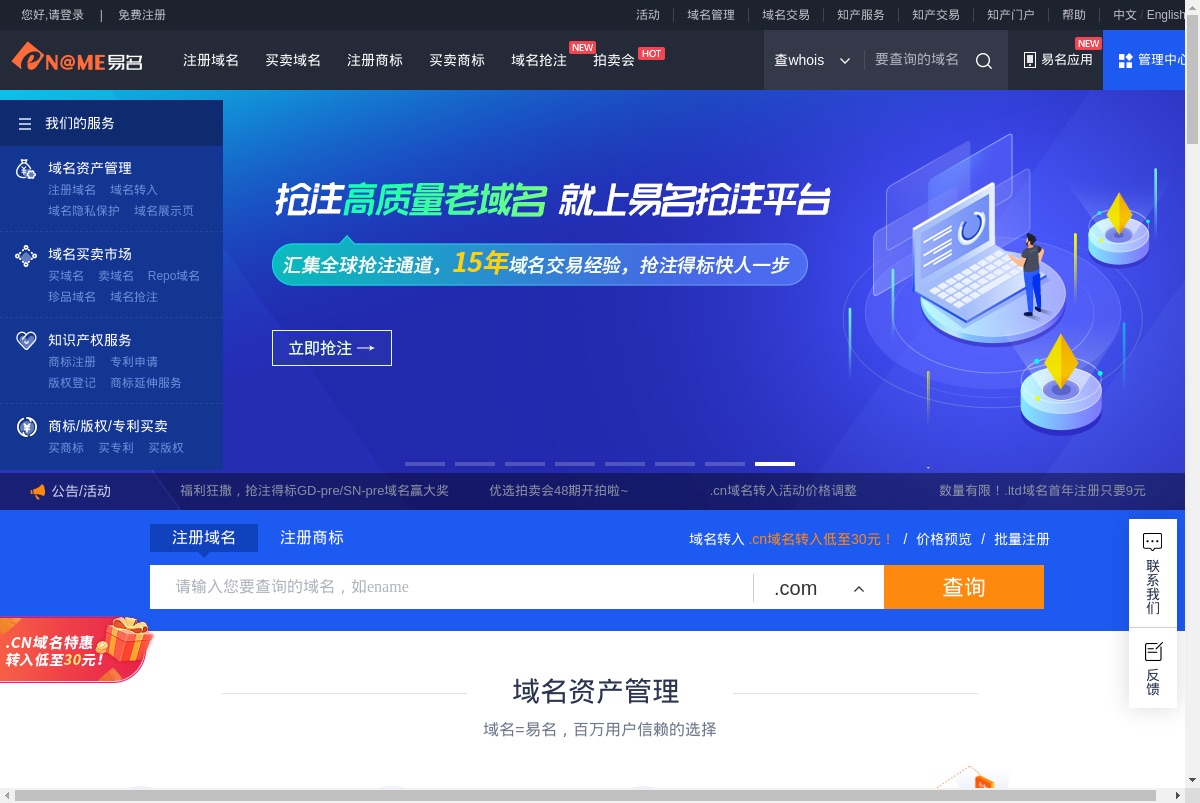Click 商标延伸服务 in the sidebar
The image size is (1200, 803).
(x=146, y=383)
